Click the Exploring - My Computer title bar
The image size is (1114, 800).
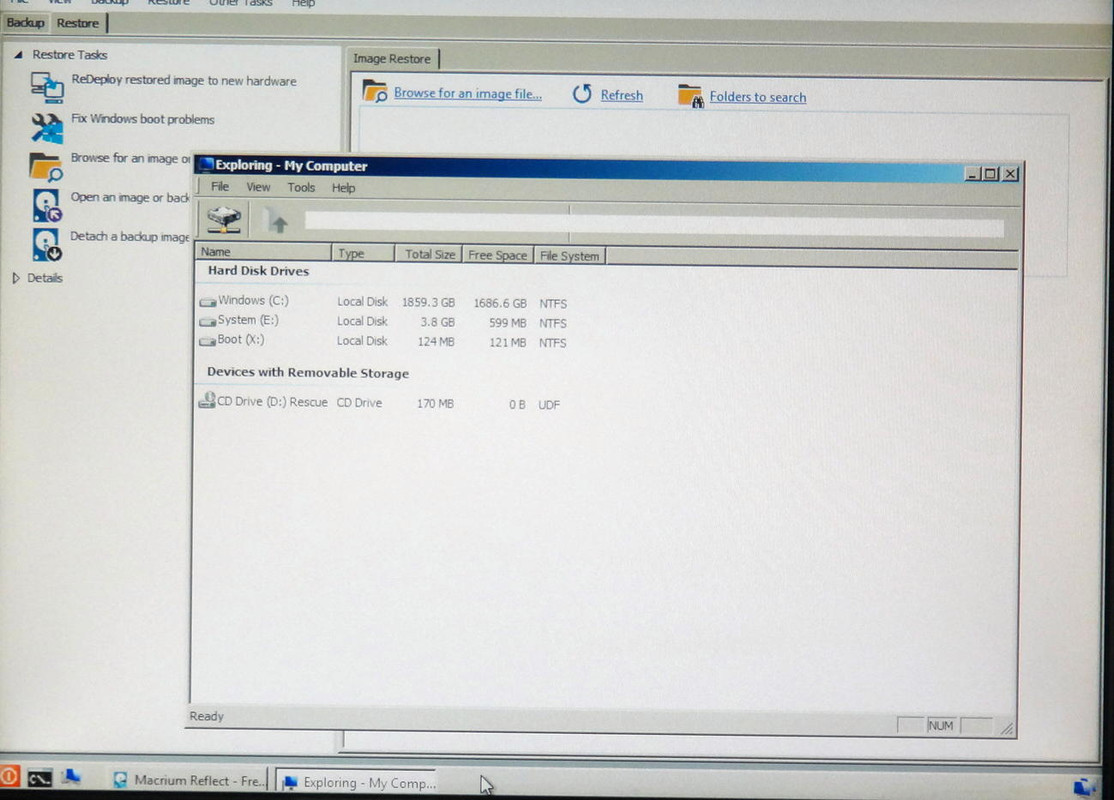click(x=579, y=168)
